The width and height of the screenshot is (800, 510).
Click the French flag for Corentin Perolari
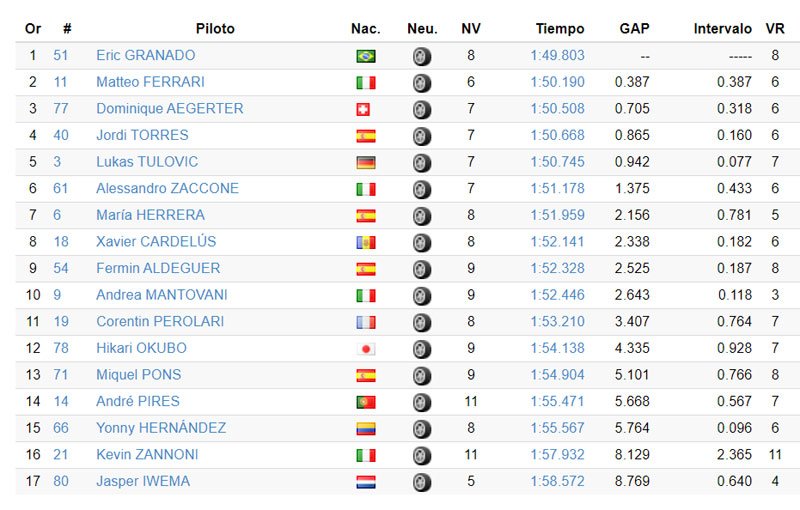pyautogui.click(x=366, y=322)
